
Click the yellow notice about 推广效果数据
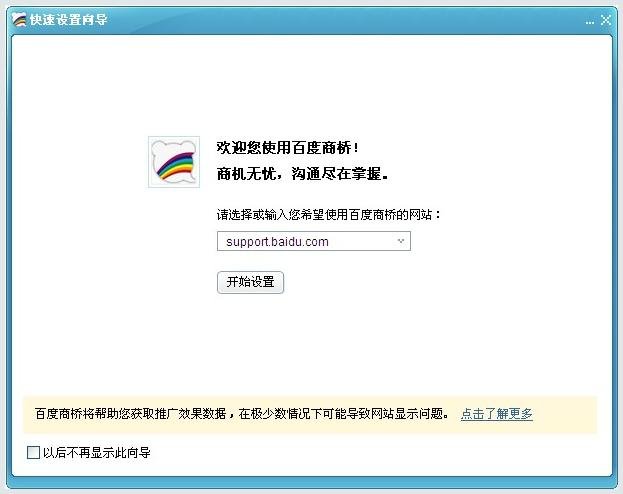[242, 414]
